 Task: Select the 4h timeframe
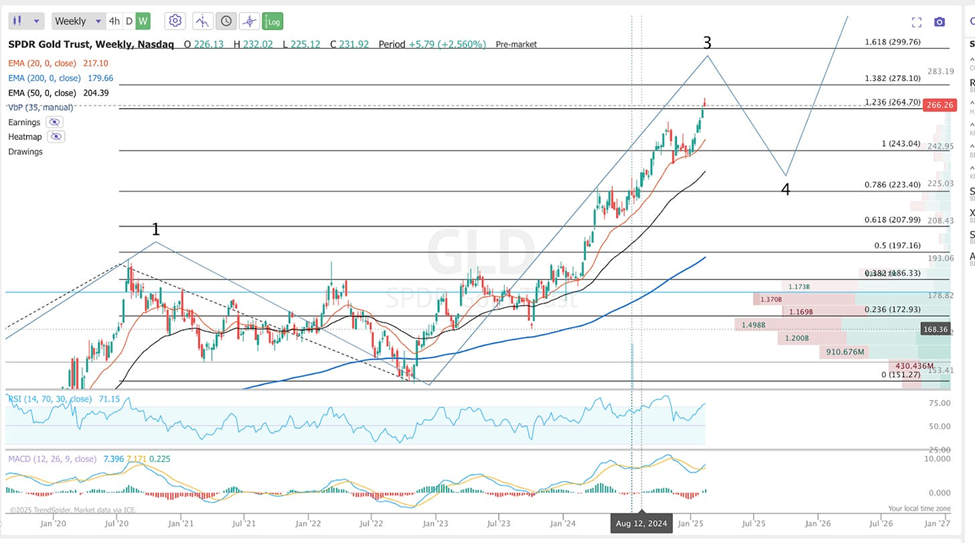[114, 21]
